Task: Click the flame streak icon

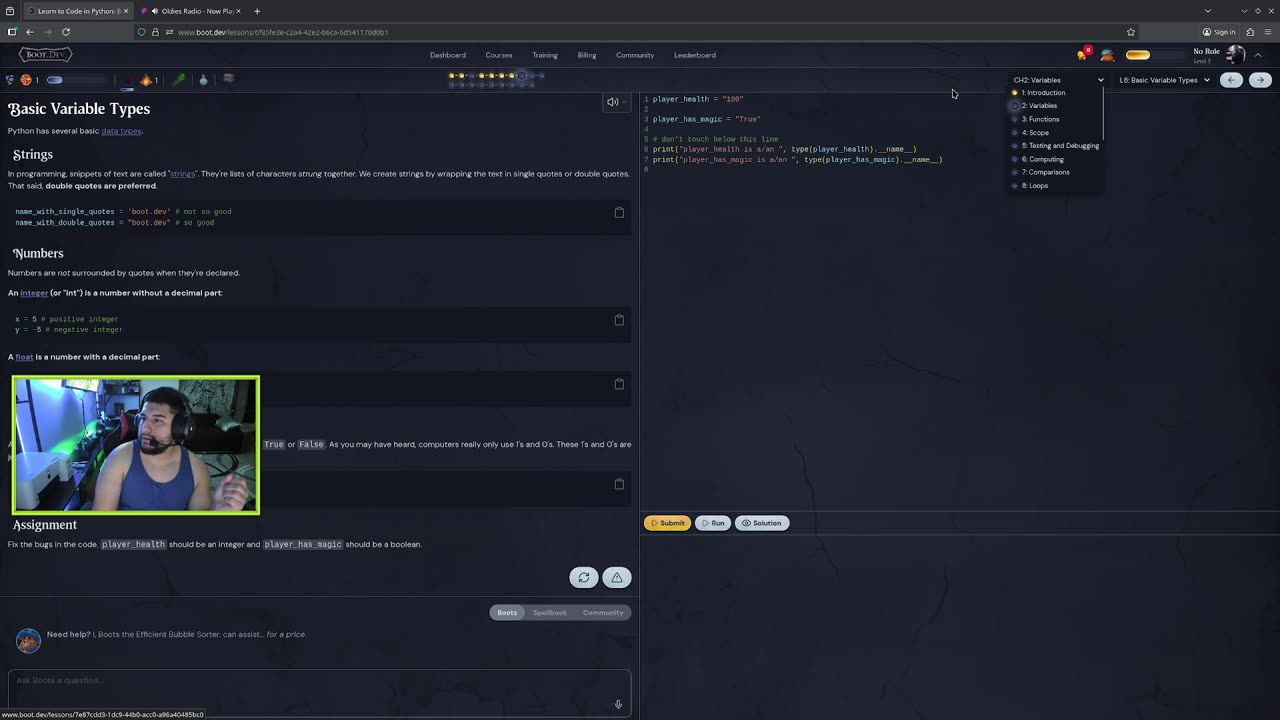Action: click(146, 80)
